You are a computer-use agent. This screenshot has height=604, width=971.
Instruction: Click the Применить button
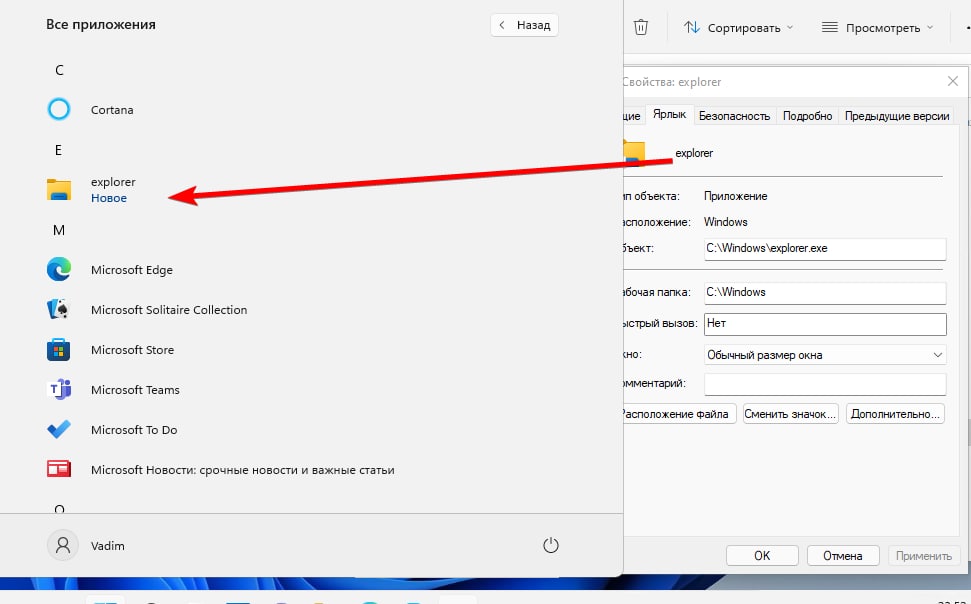point(923,556)
